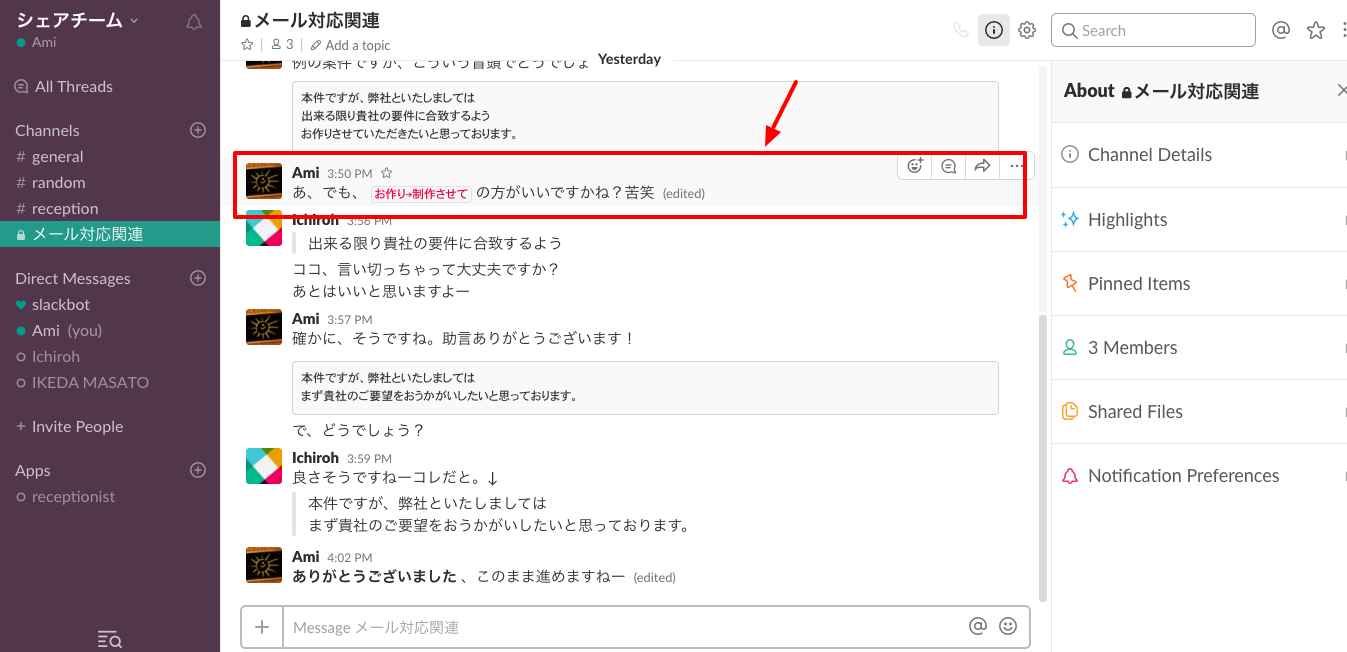This screenshot has height=652, width=1347.
Task: Star the メール対応関連 channel in the header
Action: coord(246,44)
